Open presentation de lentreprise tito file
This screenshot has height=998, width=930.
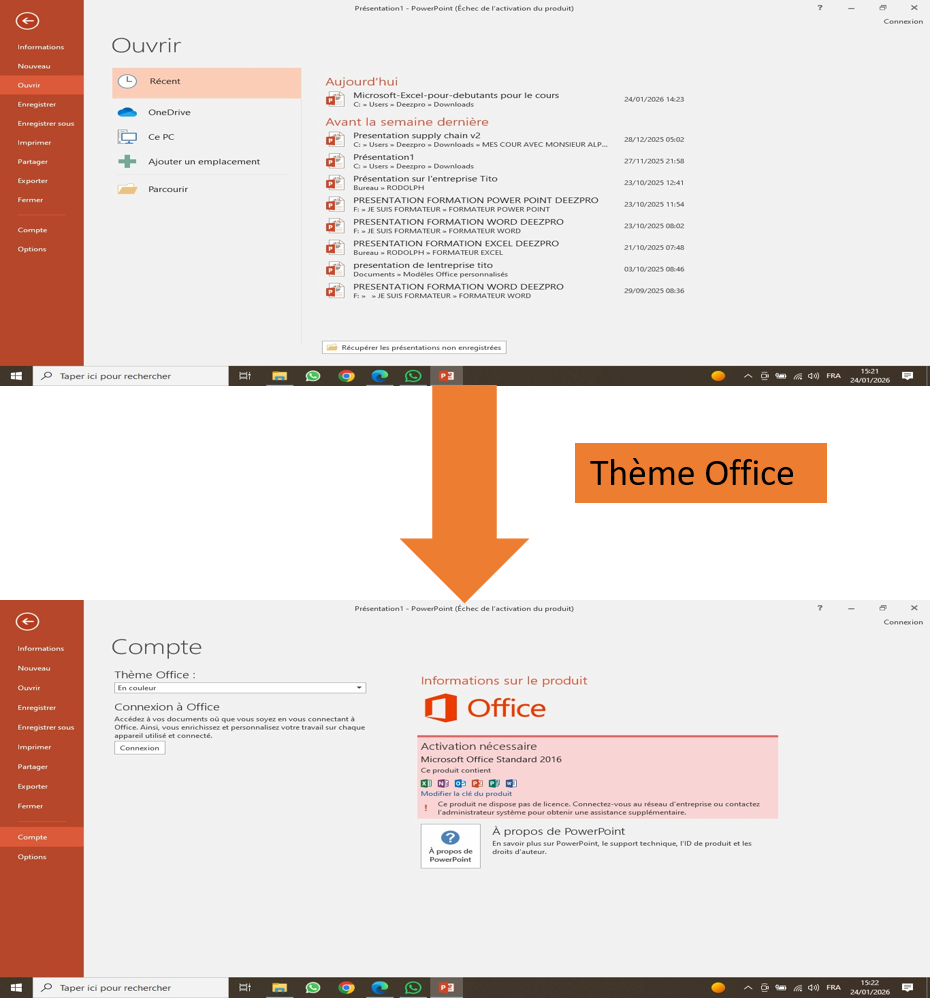pyautogui.click(x=422, y=265)
